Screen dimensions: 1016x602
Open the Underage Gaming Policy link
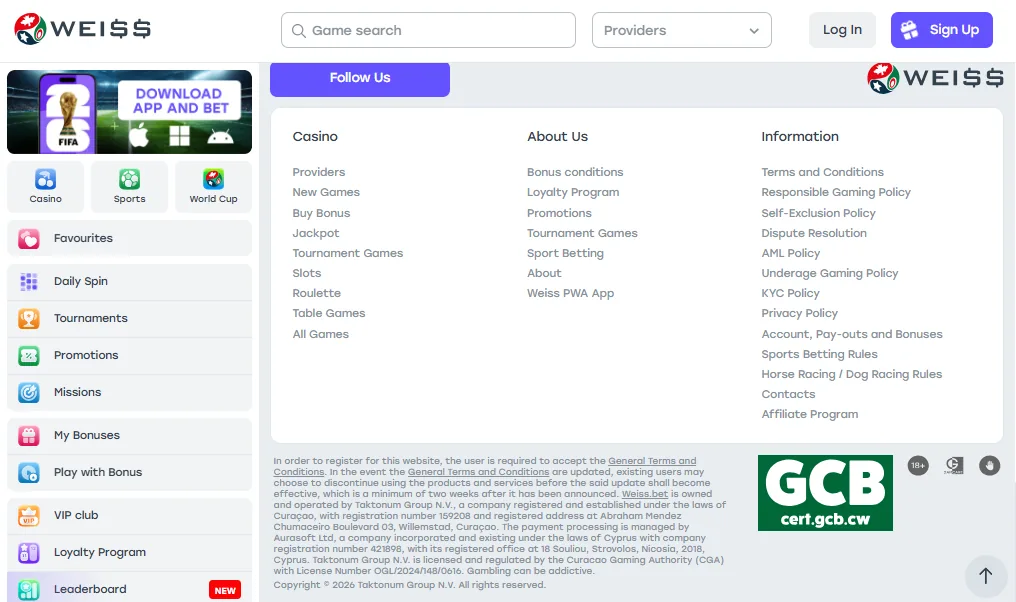[829, 273]
